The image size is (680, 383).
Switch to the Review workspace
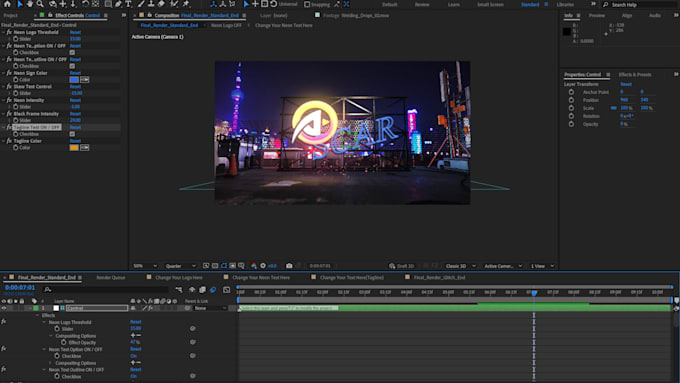[422, 4]
